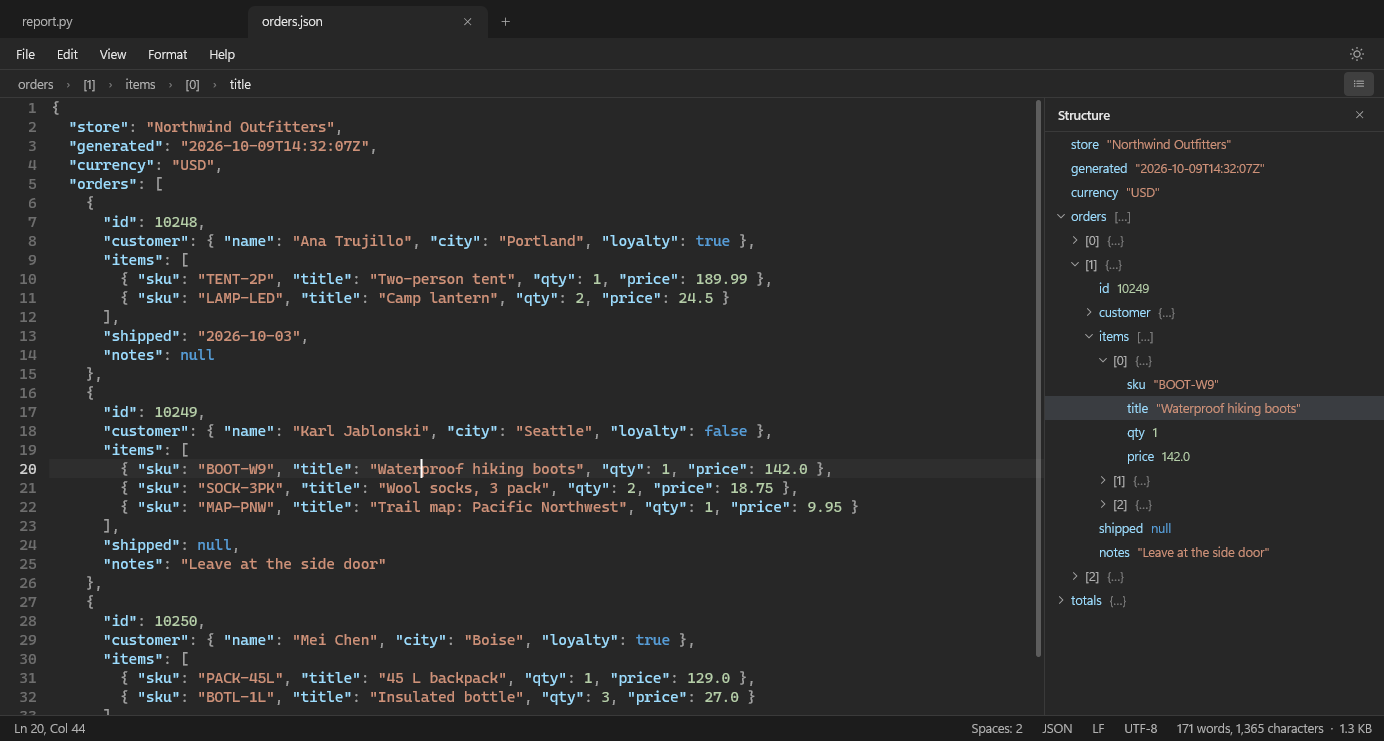Image resolution: width=1384 pixels, height=741 pixels.
Task: Click the word and character count status
Action: point(1249,728)
